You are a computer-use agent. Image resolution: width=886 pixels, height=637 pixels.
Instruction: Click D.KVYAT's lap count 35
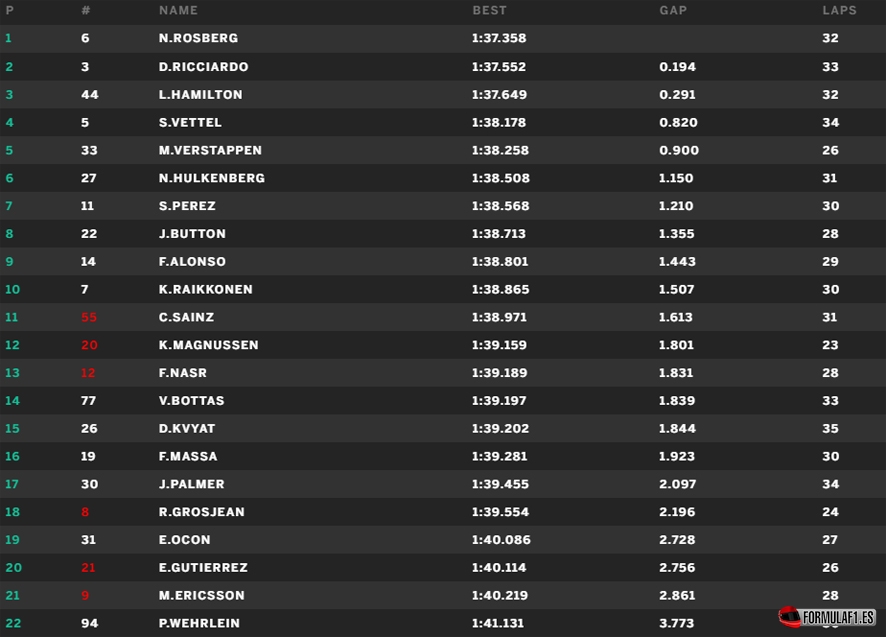click(831, 428)
